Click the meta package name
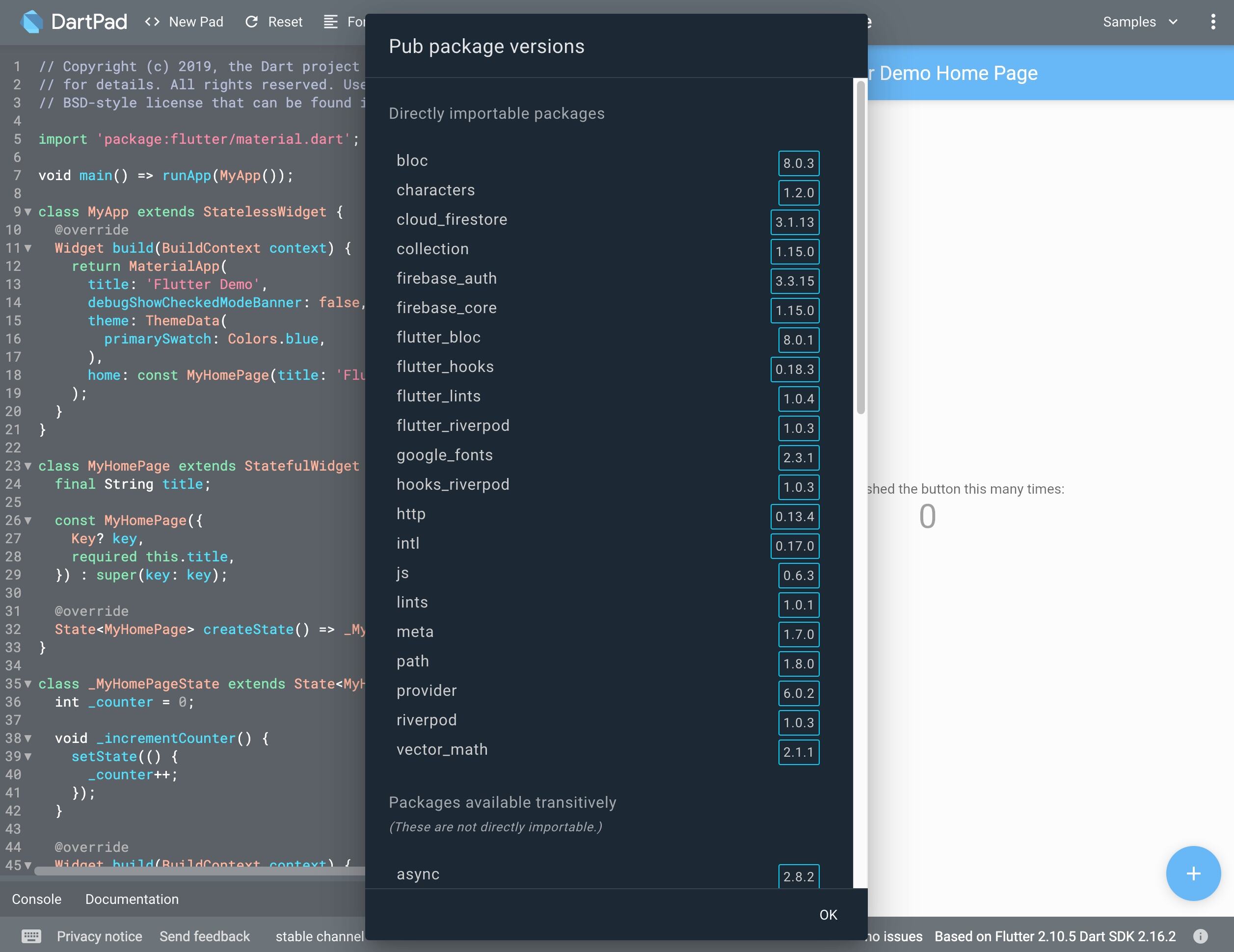The height and width of the screenshot is (952, 1234). coord(415,632)
